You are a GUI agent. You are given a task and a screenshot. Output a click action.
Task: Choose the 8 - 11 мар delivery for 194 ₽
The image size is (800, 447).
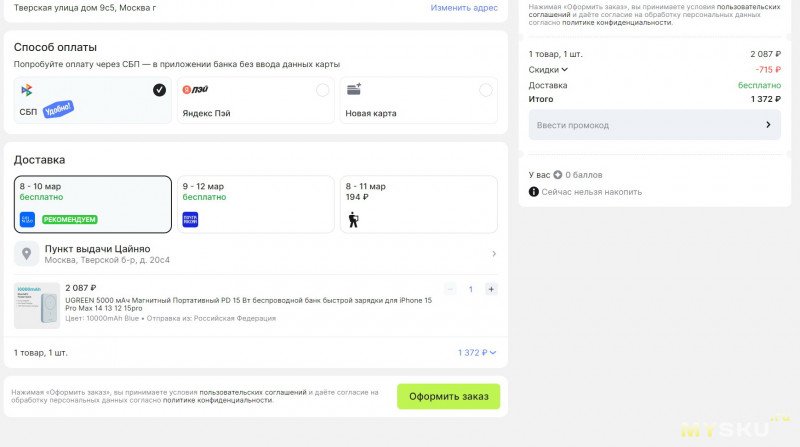click(x=418, y=204)
